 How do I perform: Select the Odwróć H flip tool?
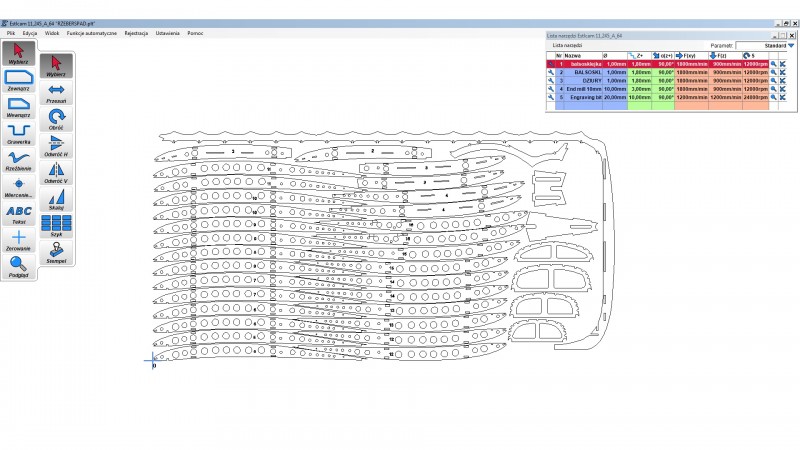point(56,146)
